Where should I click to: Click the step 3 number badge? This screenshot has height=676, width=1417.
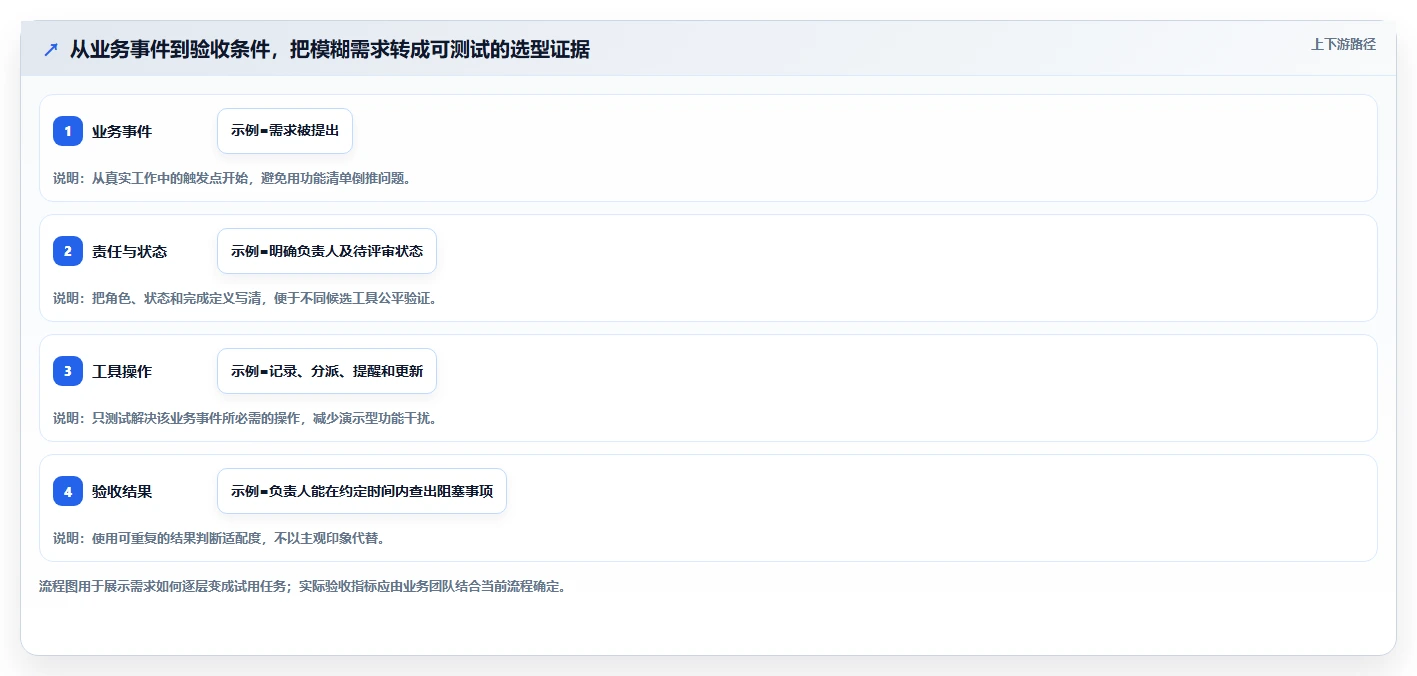pos(68,371)
